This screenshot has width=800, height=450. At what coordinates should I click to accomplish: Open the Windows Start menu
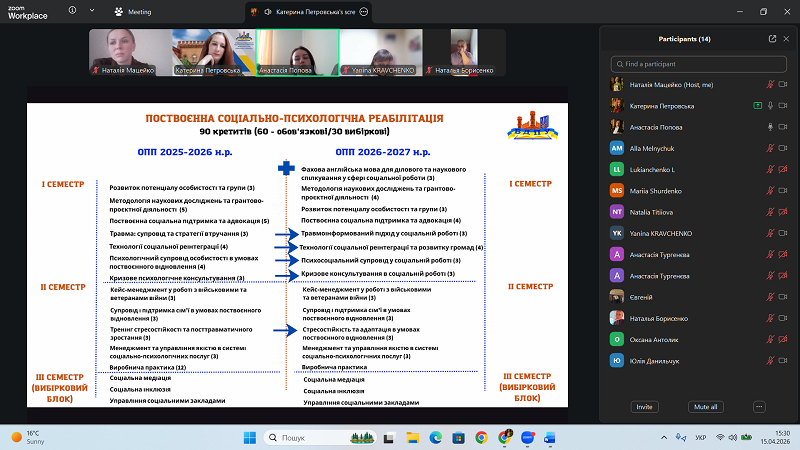point(249,438)
